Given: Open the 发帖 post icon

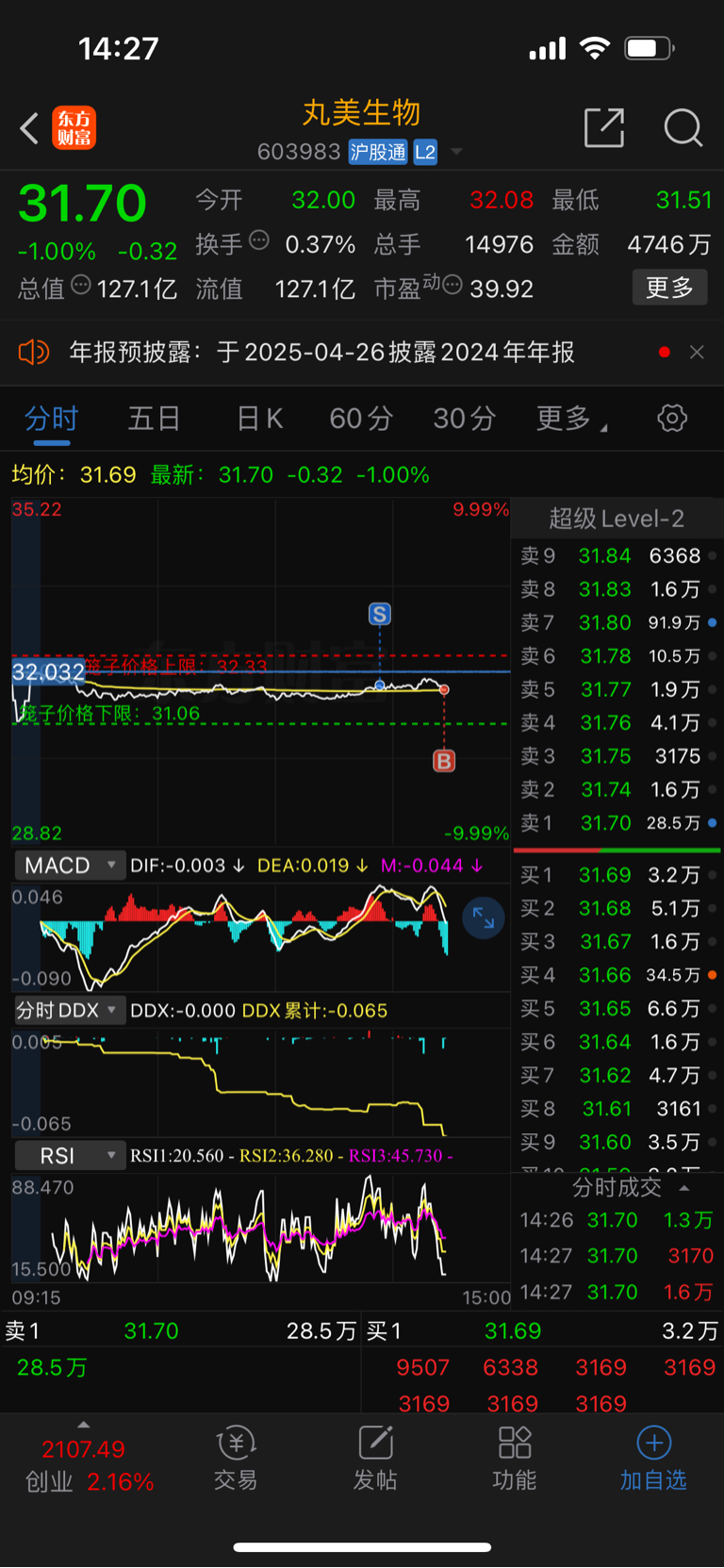Looking at the screenshot, I should (x=375, y=1459).
